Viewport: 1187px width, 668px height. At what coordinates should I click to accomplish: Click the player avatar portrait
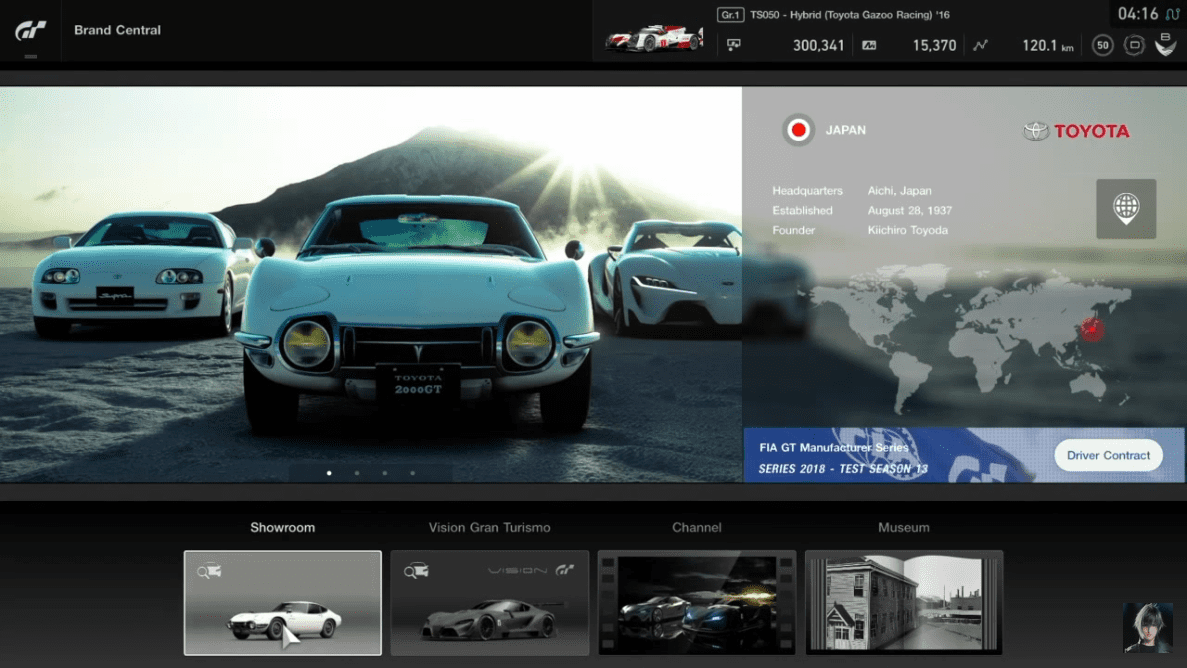tap(1148, 627)
